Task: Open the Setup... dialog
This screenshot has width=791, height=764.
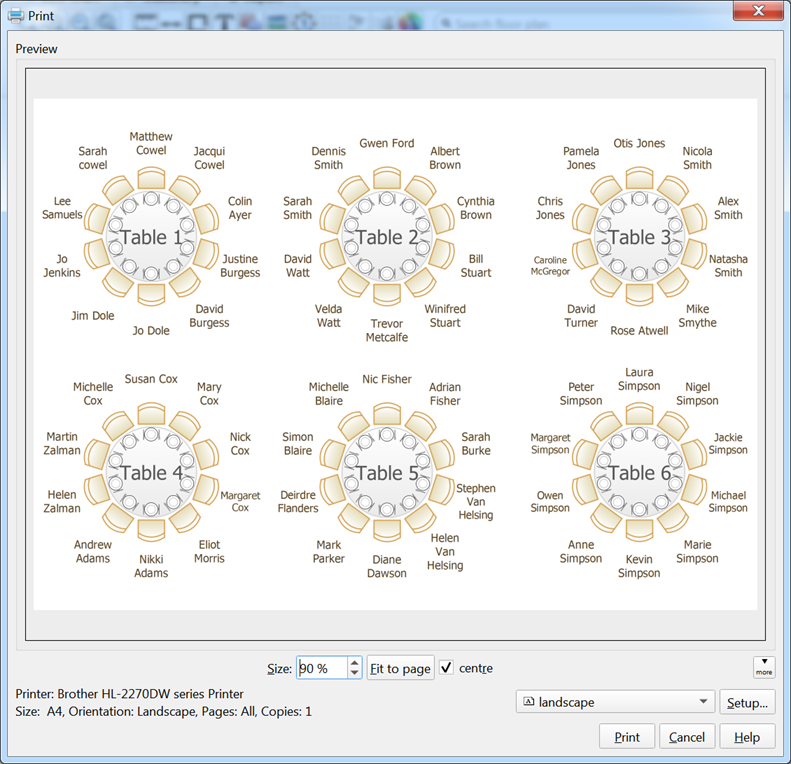Action: 747,702
